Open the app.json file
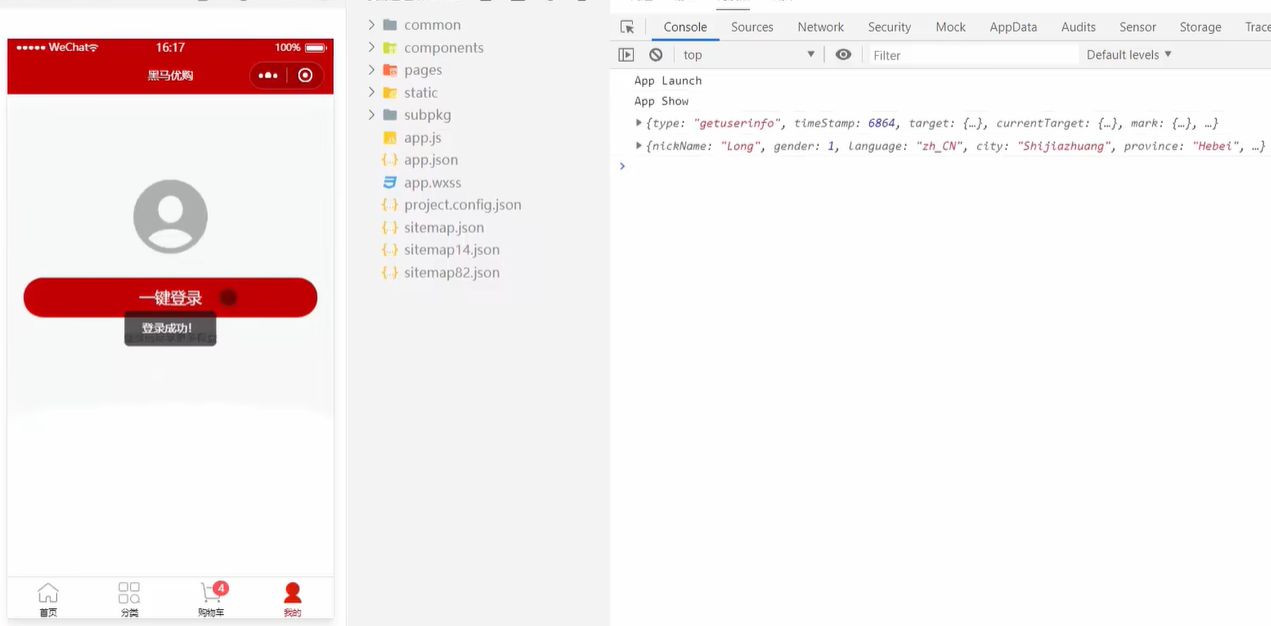Screen dimensions: 1271x626 point(431,159)
